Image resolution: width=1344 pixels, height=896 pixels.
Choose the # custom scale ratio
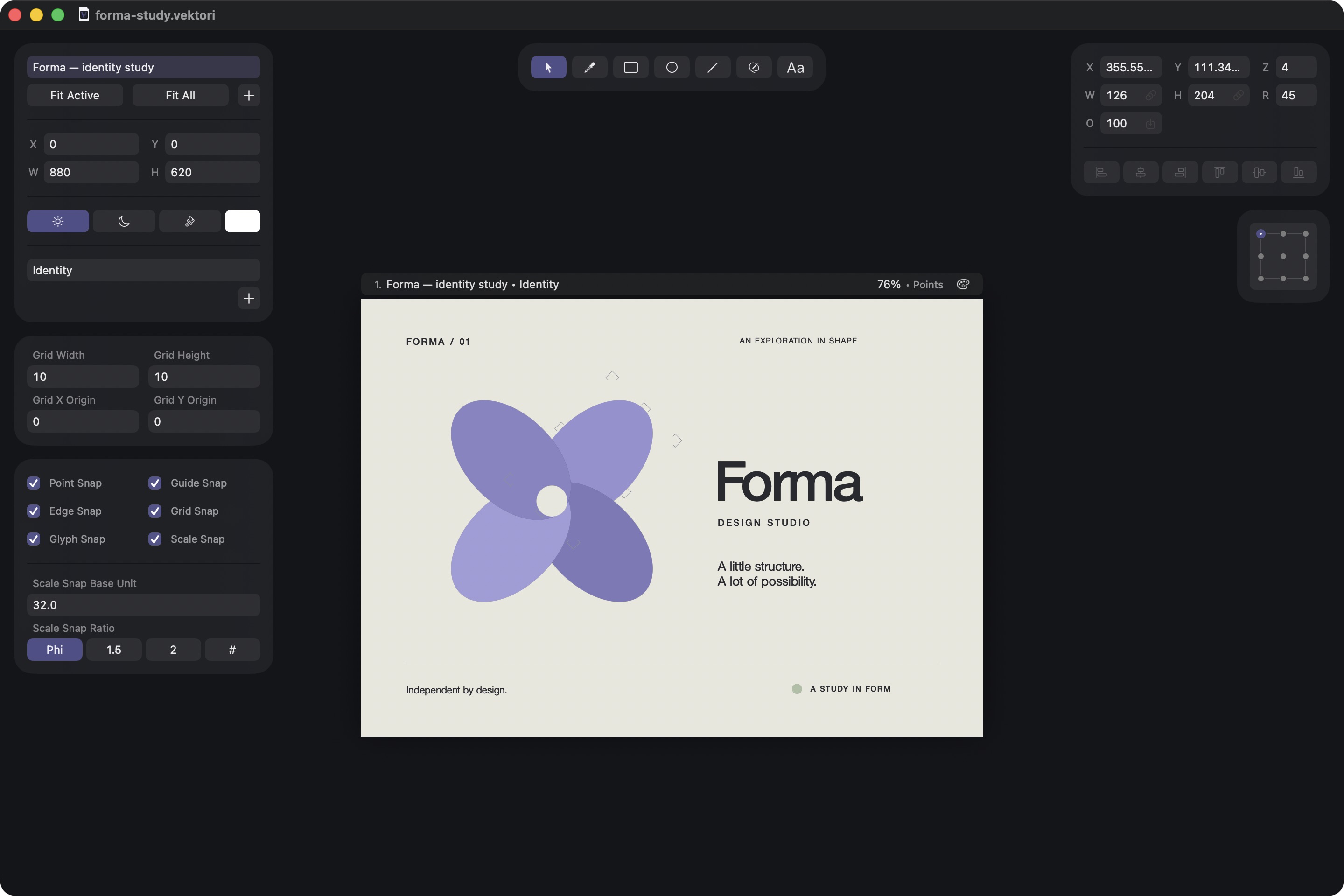click(x=232, y=650)
